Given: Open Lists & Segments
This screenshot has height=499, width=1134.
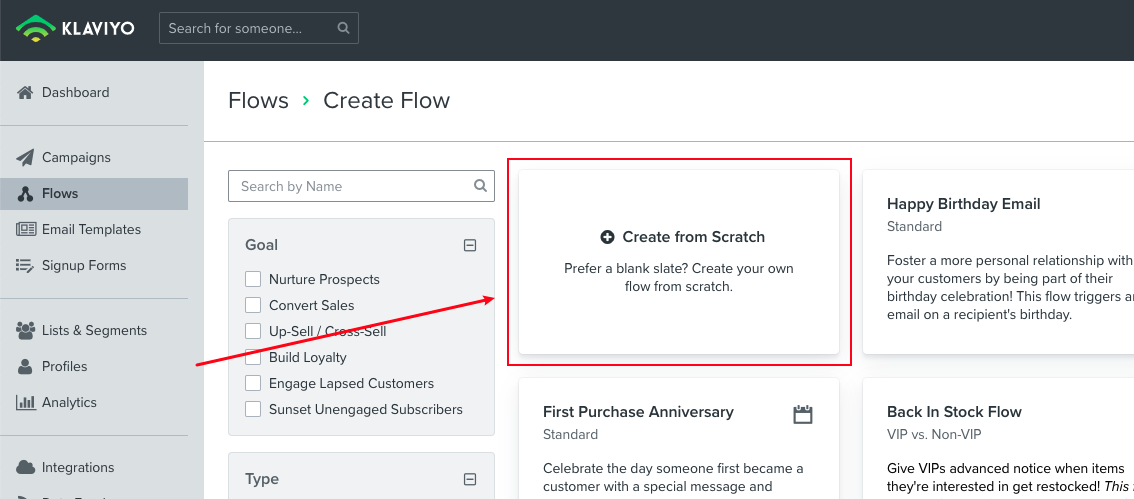Looking at the screenshot, I should (x=94, y=330).
